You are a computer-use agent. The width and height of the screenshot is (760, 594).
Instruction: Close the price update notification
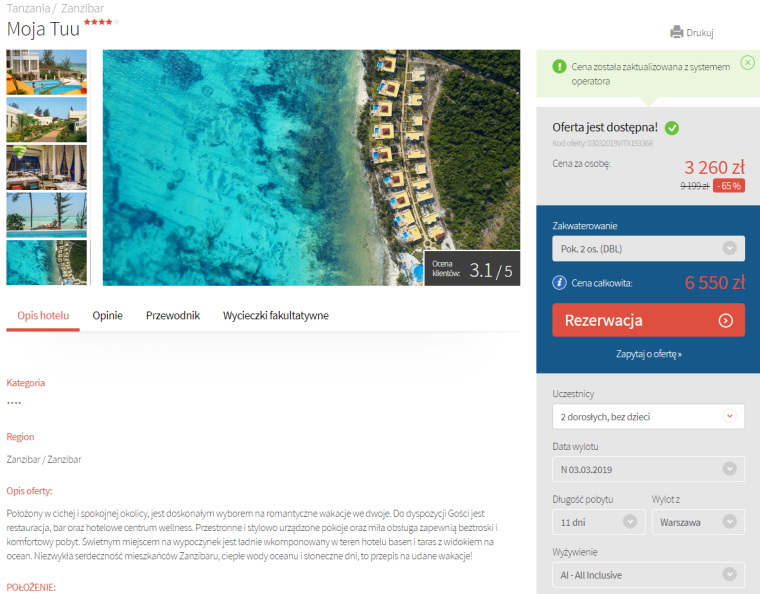coord(747,63)
